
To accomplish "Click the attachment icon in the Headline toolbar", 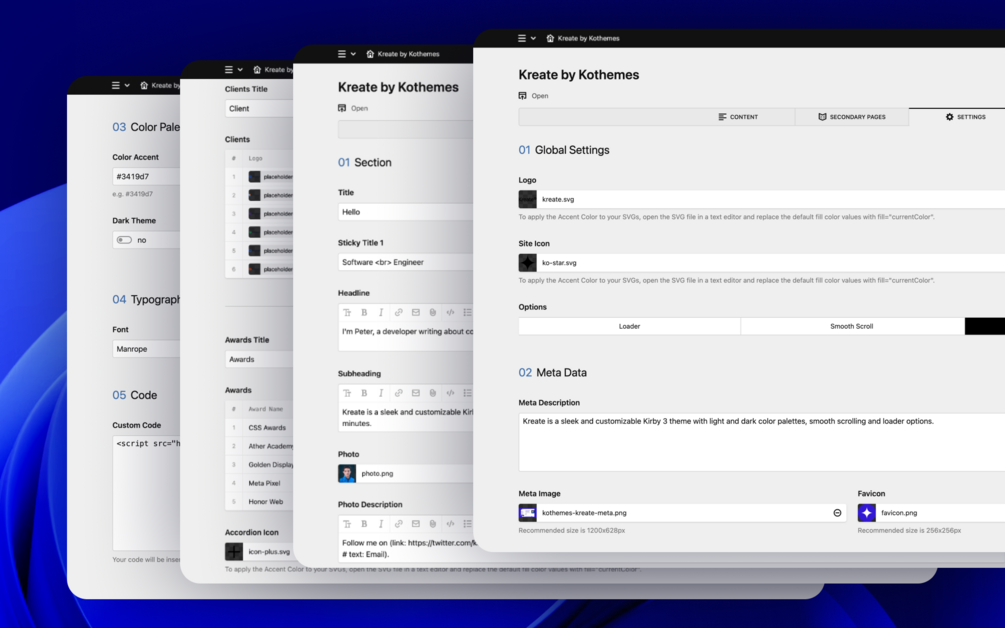I will pyautogui.click(x=433, y=313).
